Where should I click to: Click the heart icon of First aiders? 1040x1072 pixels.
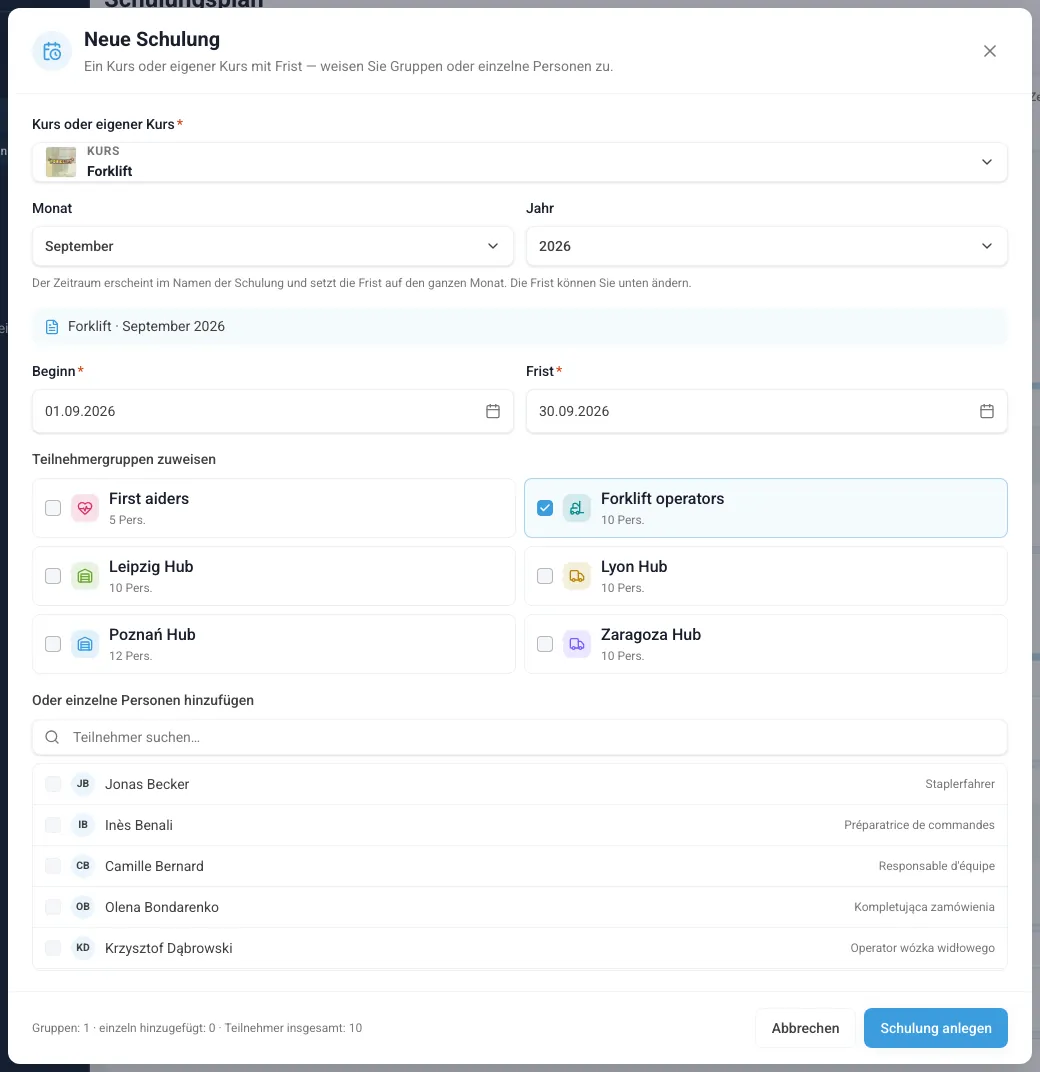(85, 508)
